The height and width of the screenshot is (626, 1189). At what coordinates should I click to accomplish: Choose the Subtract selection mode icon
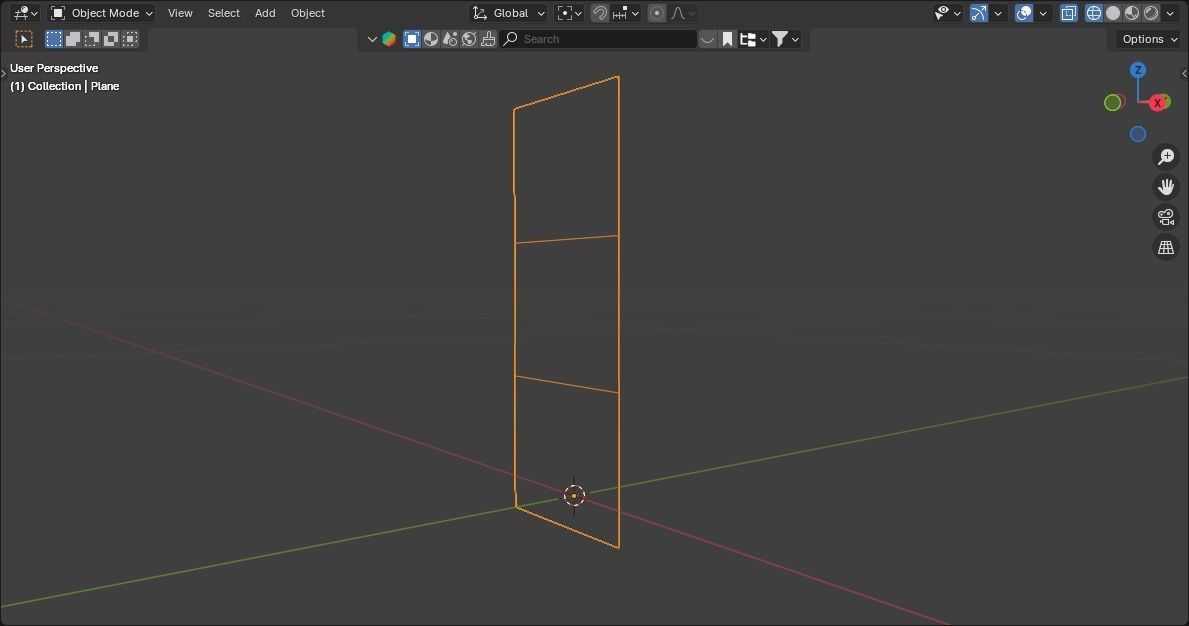[x=92, y=39]
